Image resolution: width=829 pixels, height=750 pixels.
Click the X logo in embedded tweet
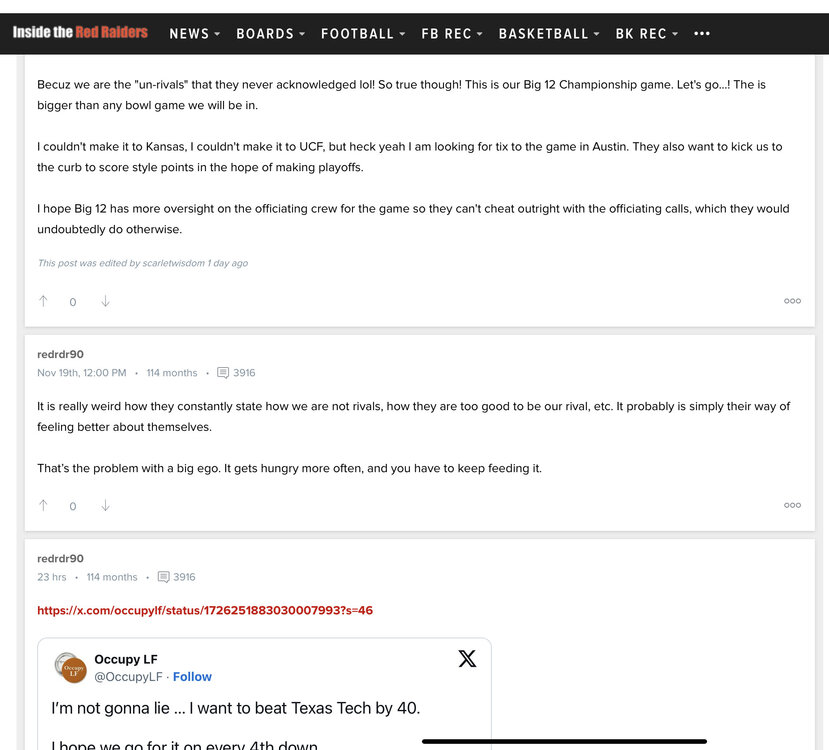click(x=467, y=659)
